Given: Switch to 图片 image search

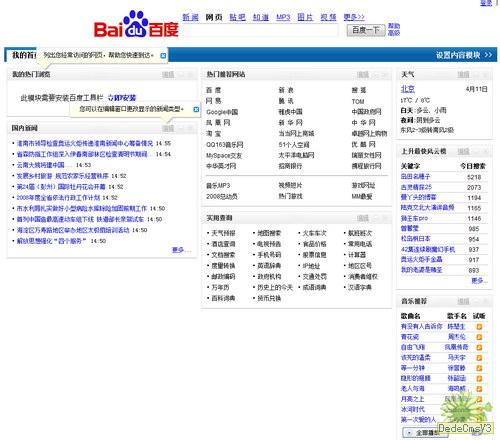Looking at the screenshot, I should (x=305, y=17).
